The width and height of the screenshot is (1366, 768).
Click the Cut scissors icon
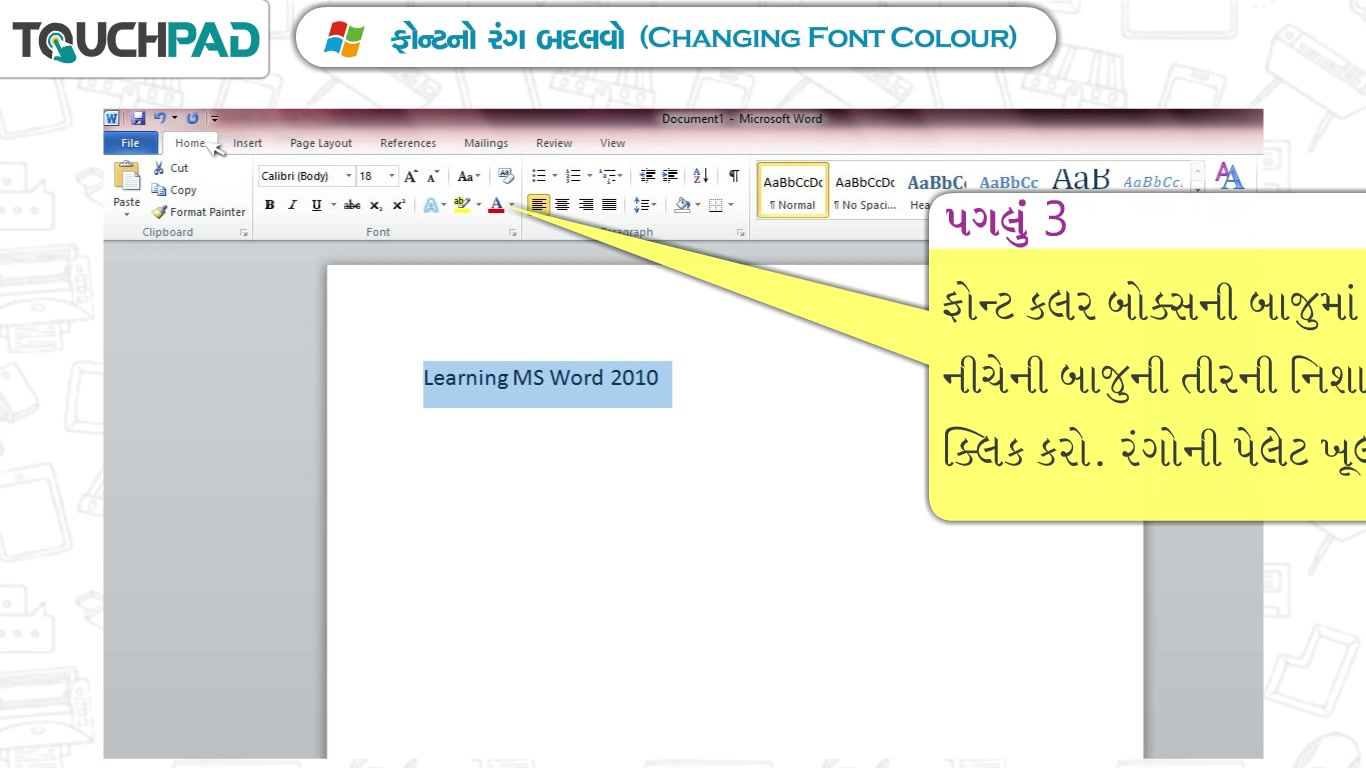pos(159,168)
